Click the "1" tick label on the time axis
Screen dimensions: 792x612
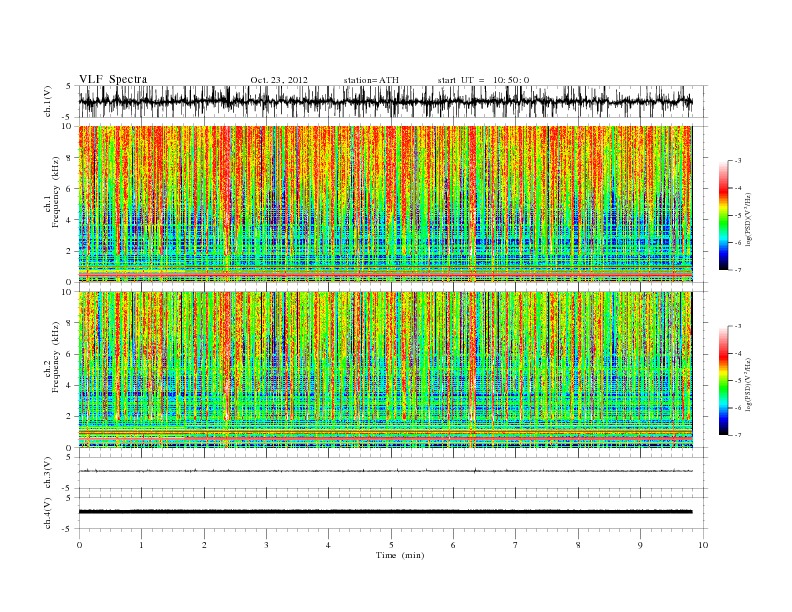click(x=141, y=545)
